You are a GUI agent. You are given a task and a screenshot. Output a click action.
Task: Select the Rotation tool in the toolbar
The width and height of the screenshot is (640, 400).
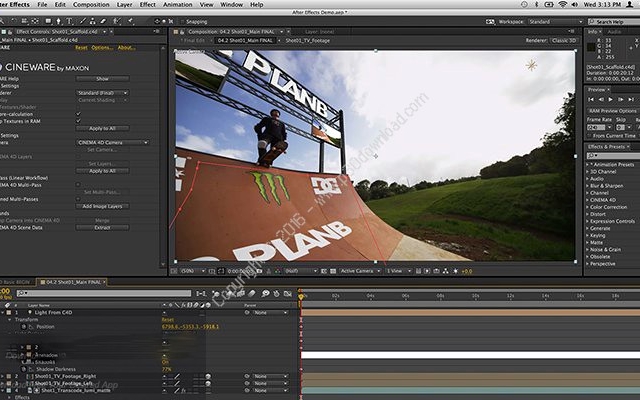pos(13,21)
